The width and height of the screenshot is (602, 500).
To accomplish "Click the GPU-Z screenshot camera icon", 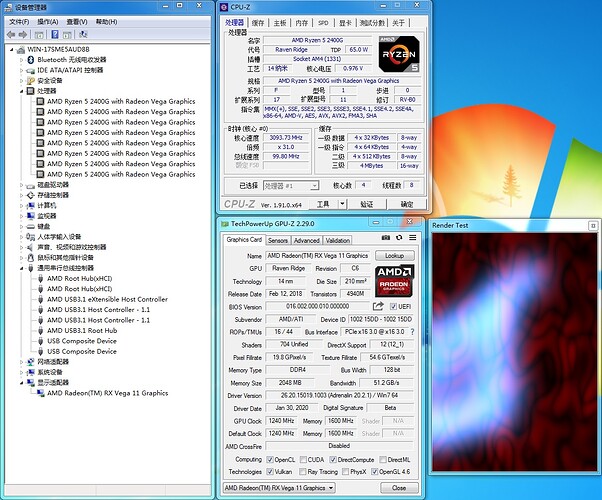I will click(x=386, y=238).
